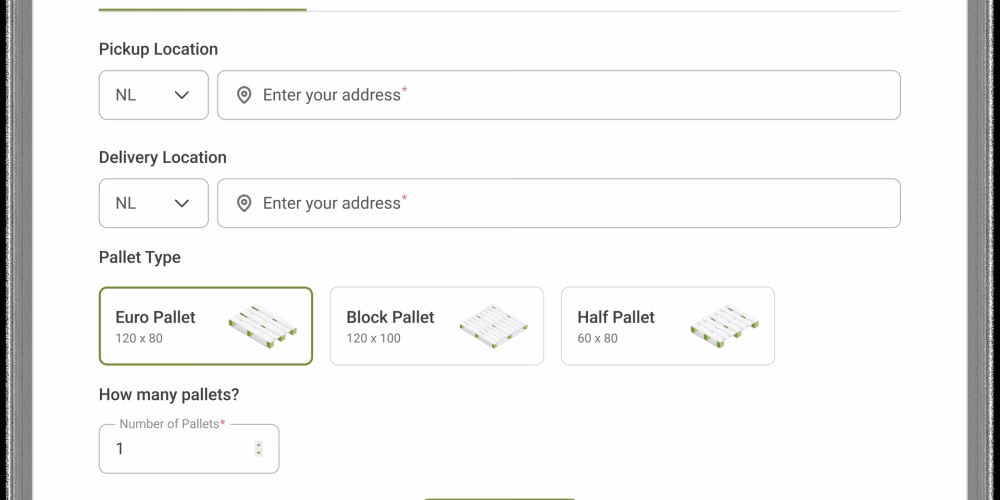Click the green button at the bottom edge
The height and width of the screenshot is (500, 1000).
coord(499,497)
